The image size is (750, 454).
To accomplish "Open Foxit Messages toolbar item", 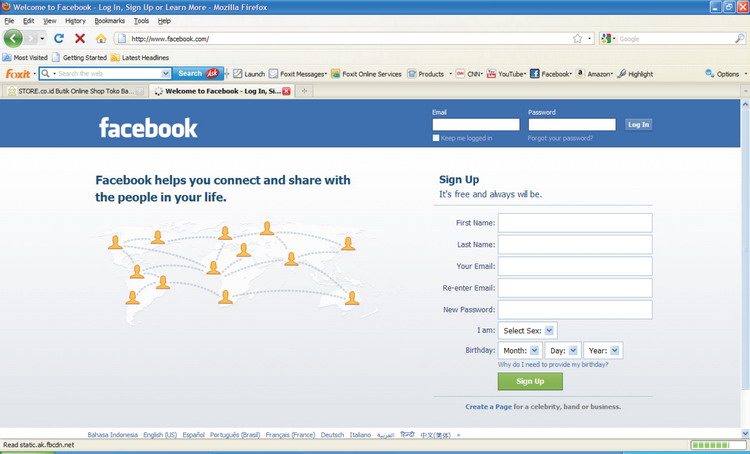I will 298,74.
